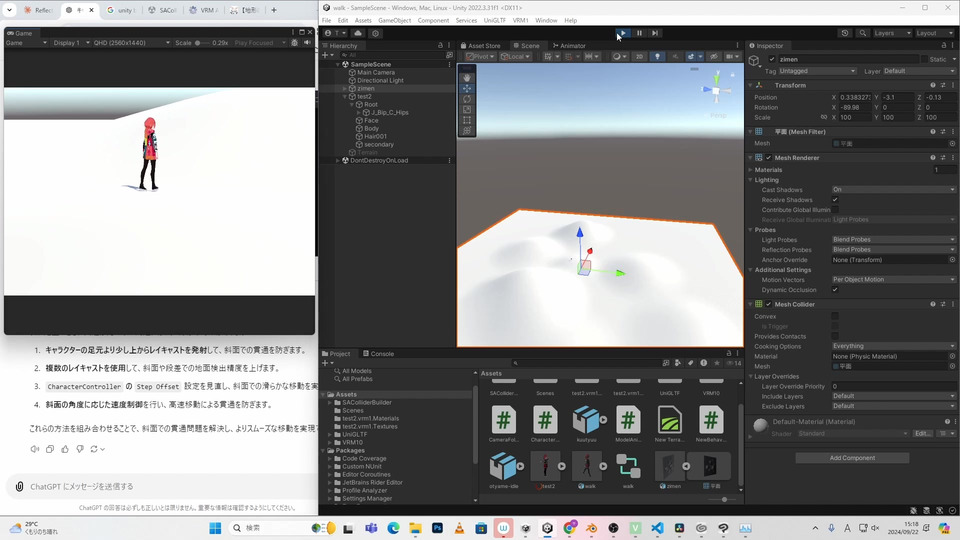Expand the zimen object in Hierarchy

click(345, 88)
